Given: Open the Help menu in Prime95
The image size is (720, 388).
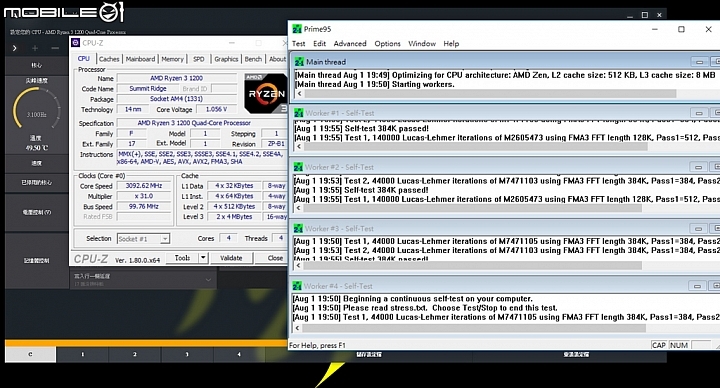Looking at the screenshot, I should 451,44.
